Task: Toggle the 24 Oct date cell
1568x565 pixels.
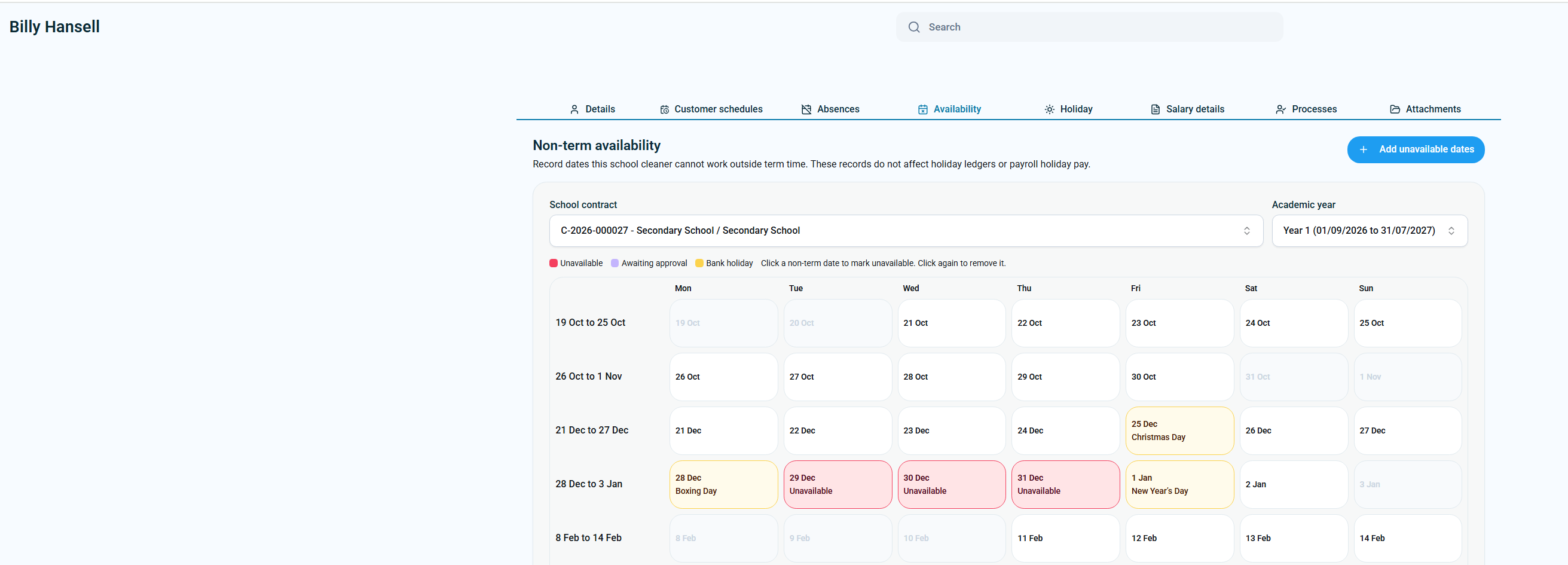Action: pos(1294,323)
